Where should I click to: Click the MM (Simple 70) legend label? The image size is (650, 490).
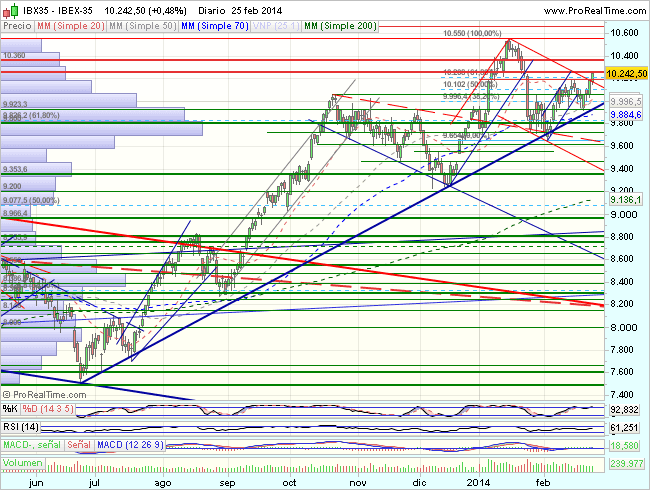click(215, 26)
